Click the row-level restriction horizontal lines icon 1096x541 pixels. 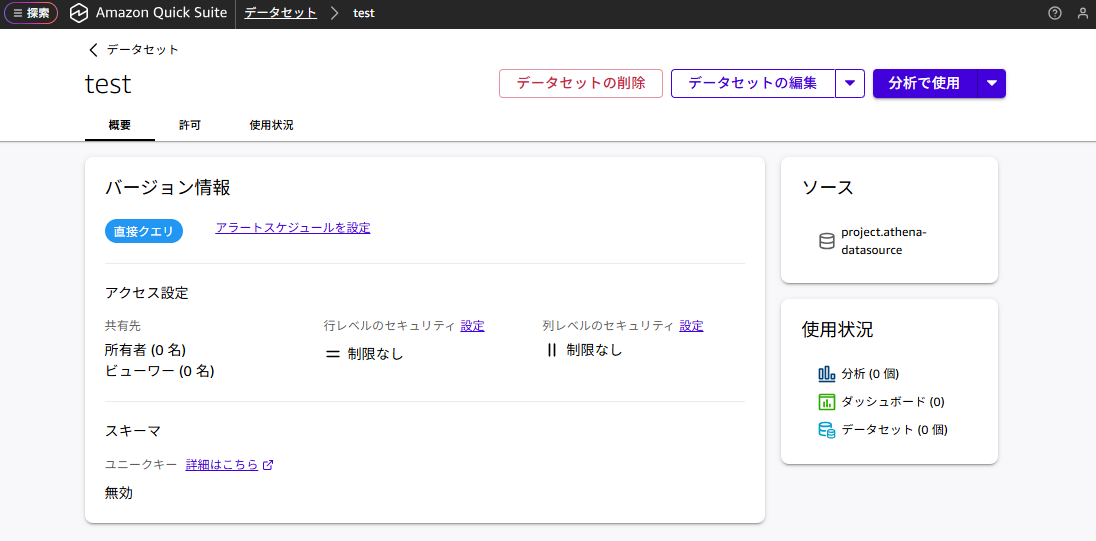pos(333,354)
